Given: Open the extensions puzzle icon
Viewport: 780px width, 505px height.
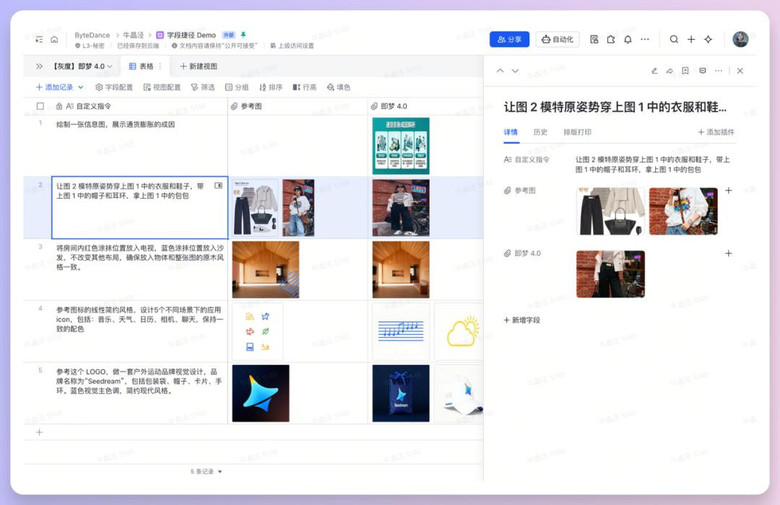Looking at the screenshot, I should point(611,39).
